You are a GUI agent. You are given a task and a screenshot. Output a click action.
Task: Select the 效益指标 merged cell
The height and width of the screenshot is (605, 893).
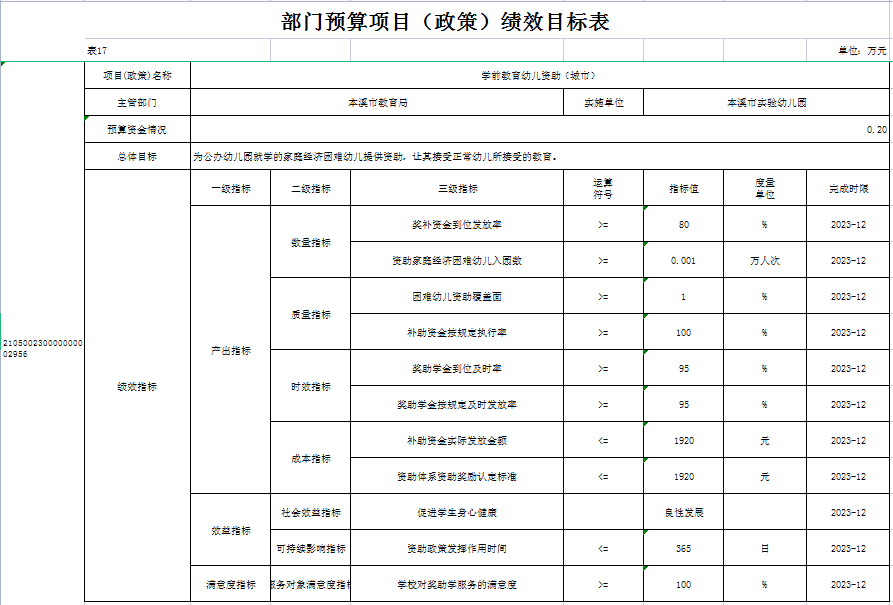coord(231,530)
